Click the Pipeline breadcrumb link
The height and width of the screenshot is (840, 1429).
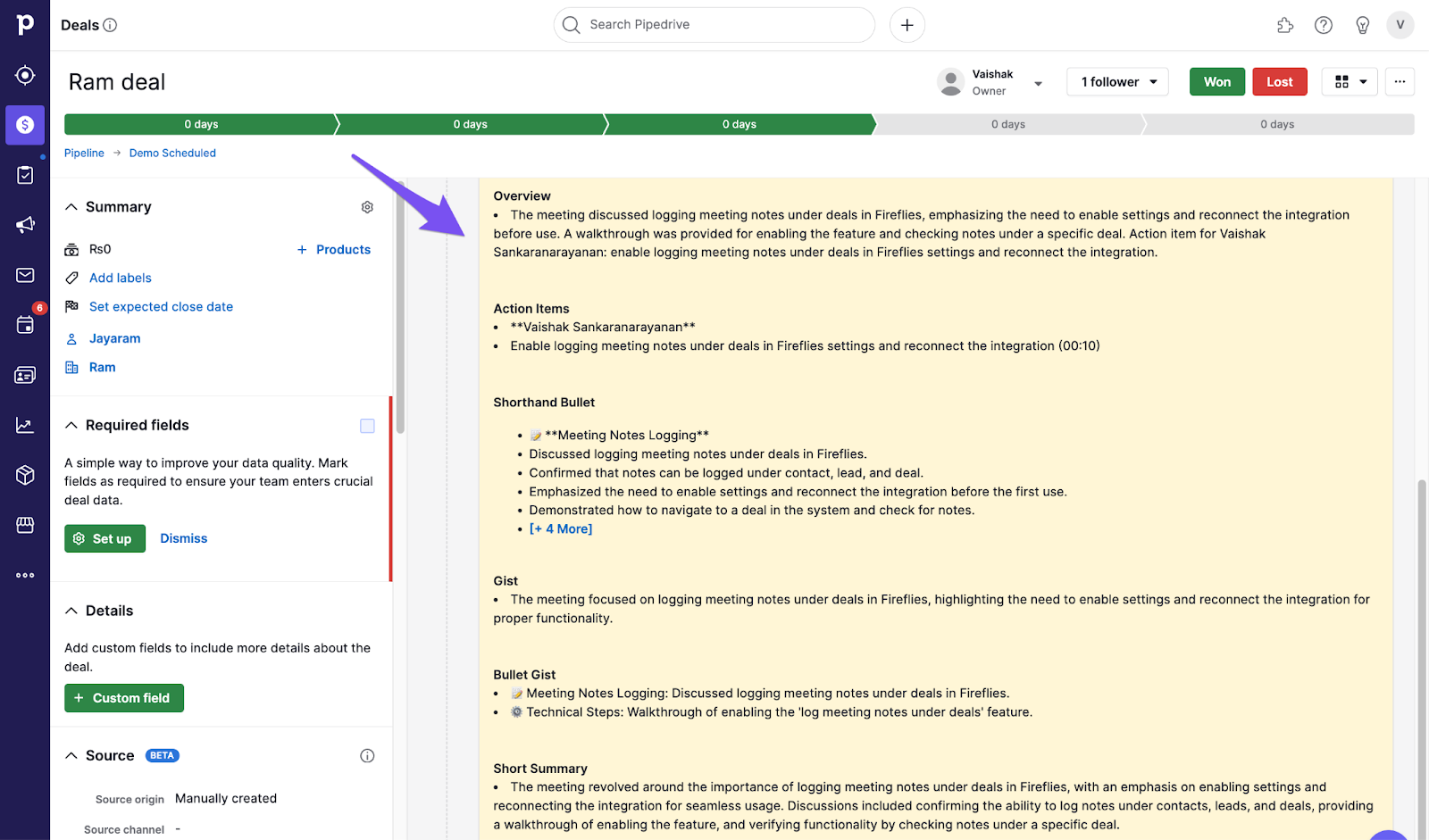(84, 154)
